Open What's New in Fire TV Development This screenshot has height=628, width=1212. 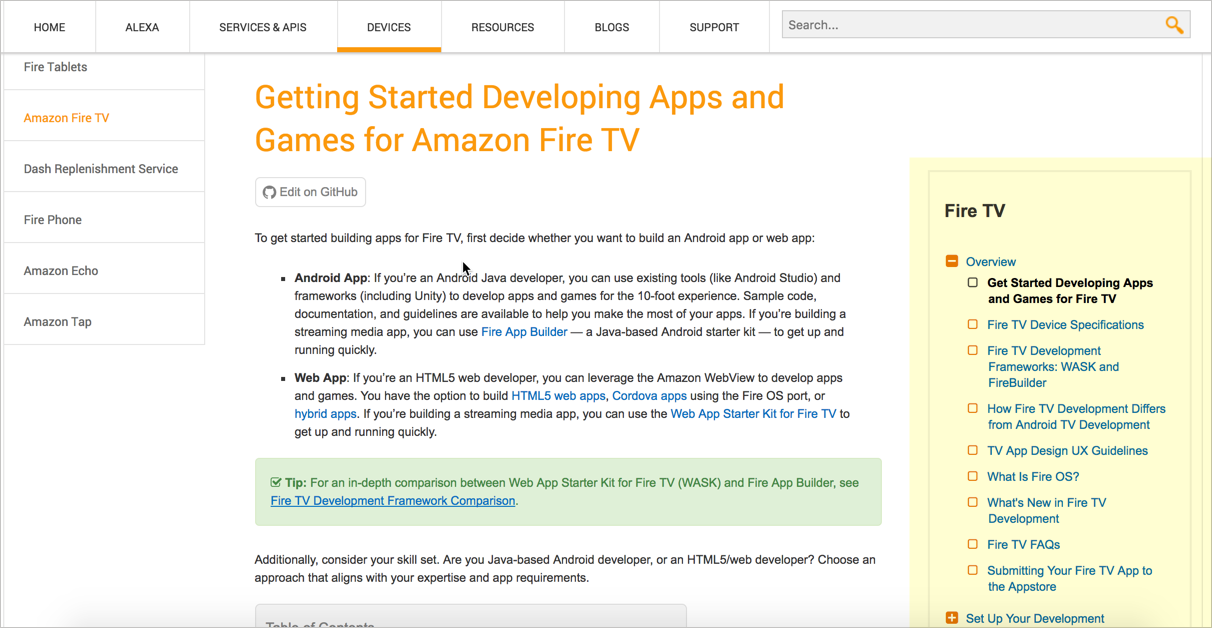tap(1046, 511)
